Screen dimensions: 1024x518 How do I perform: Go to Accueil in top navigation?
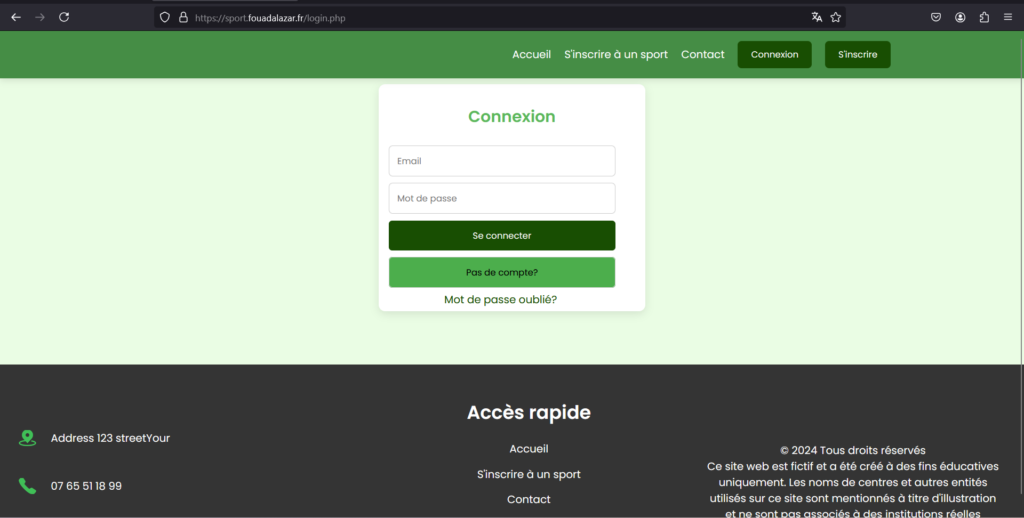[x=531, y=55]
